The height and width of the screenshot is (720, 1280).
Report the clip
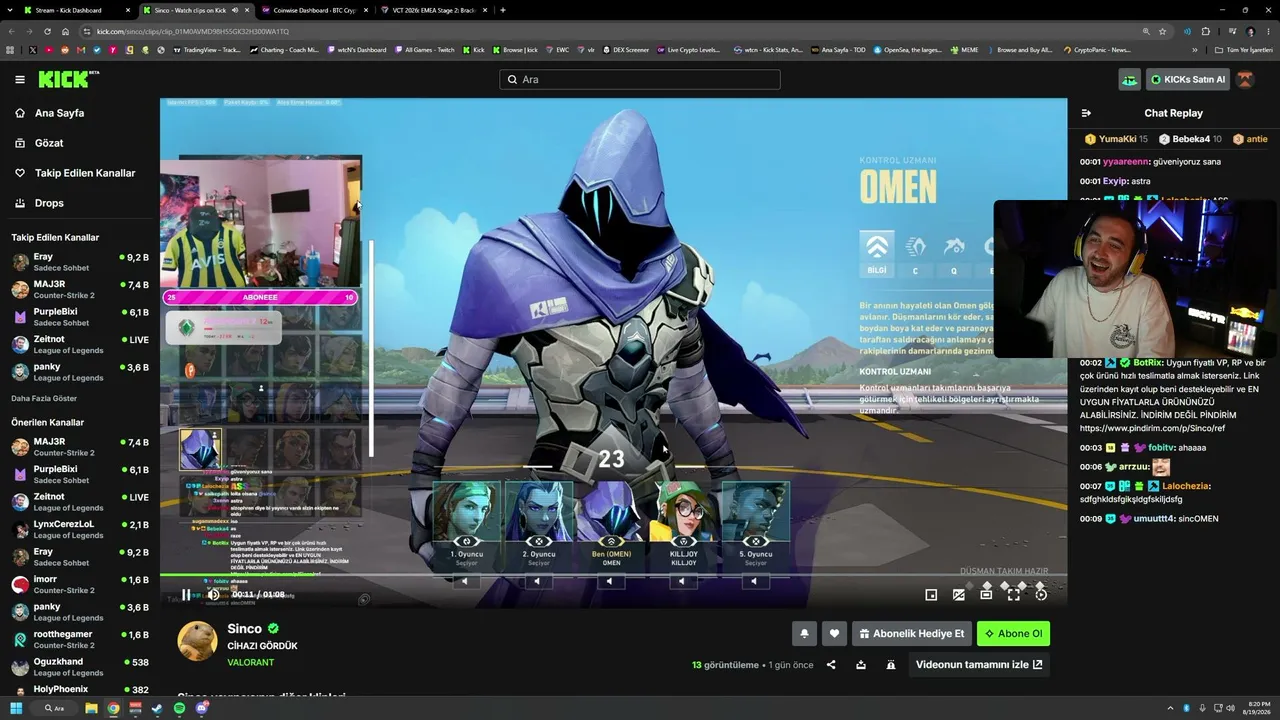point(891,665)
